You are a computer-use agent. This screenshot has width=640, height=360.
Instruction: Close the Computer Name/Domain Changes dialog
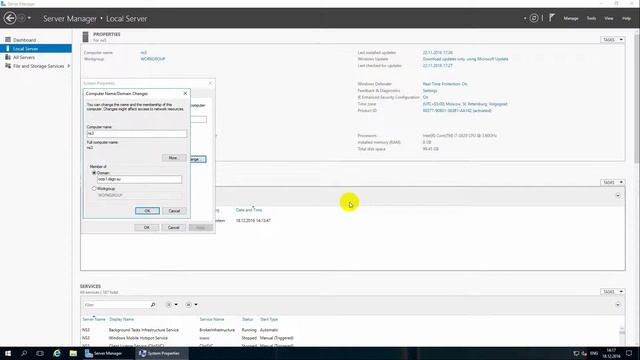pos(185,93)
